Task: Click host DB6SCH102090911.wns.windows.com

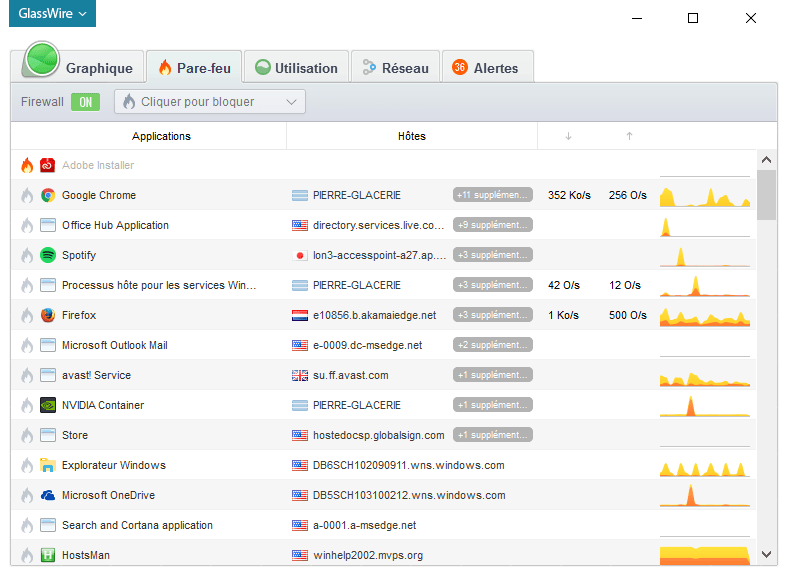Action: point(409,465)
